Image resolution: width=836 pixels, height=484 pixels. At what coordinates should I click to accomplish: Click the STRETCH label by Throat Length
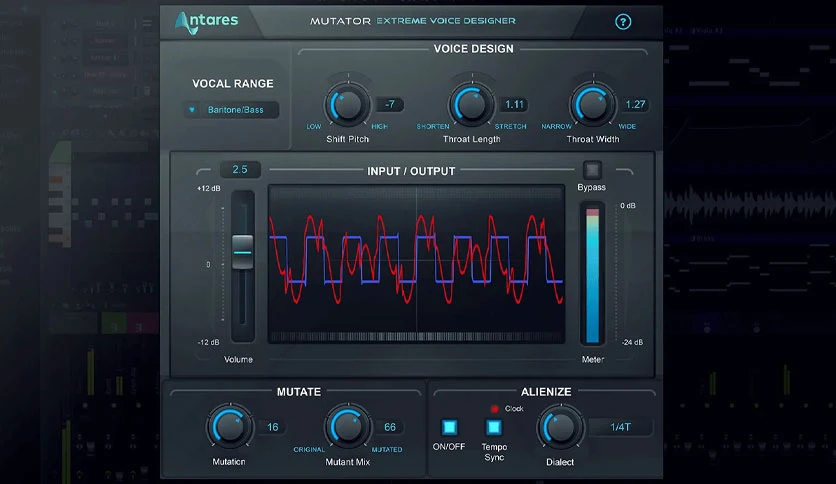coord(510,126)
